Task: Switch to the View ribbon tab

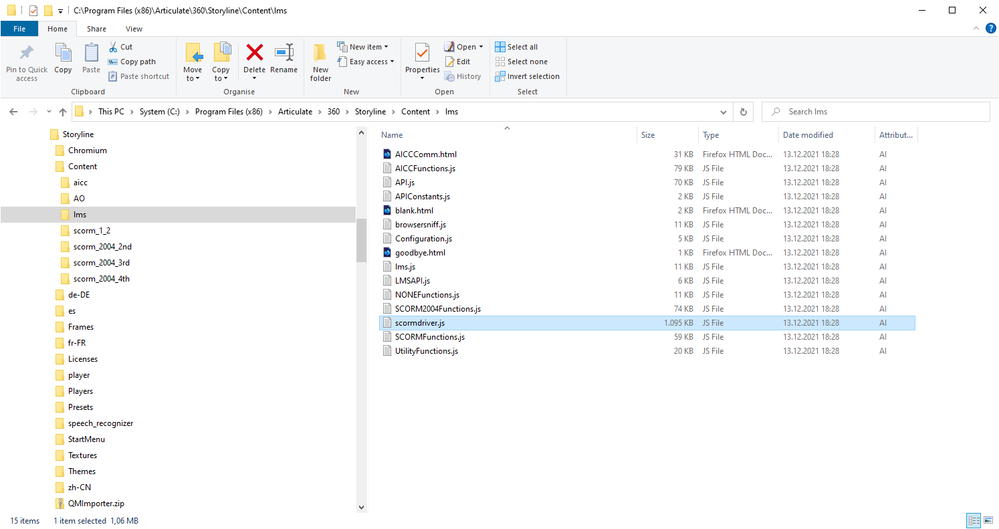Action: pos(134,29)
